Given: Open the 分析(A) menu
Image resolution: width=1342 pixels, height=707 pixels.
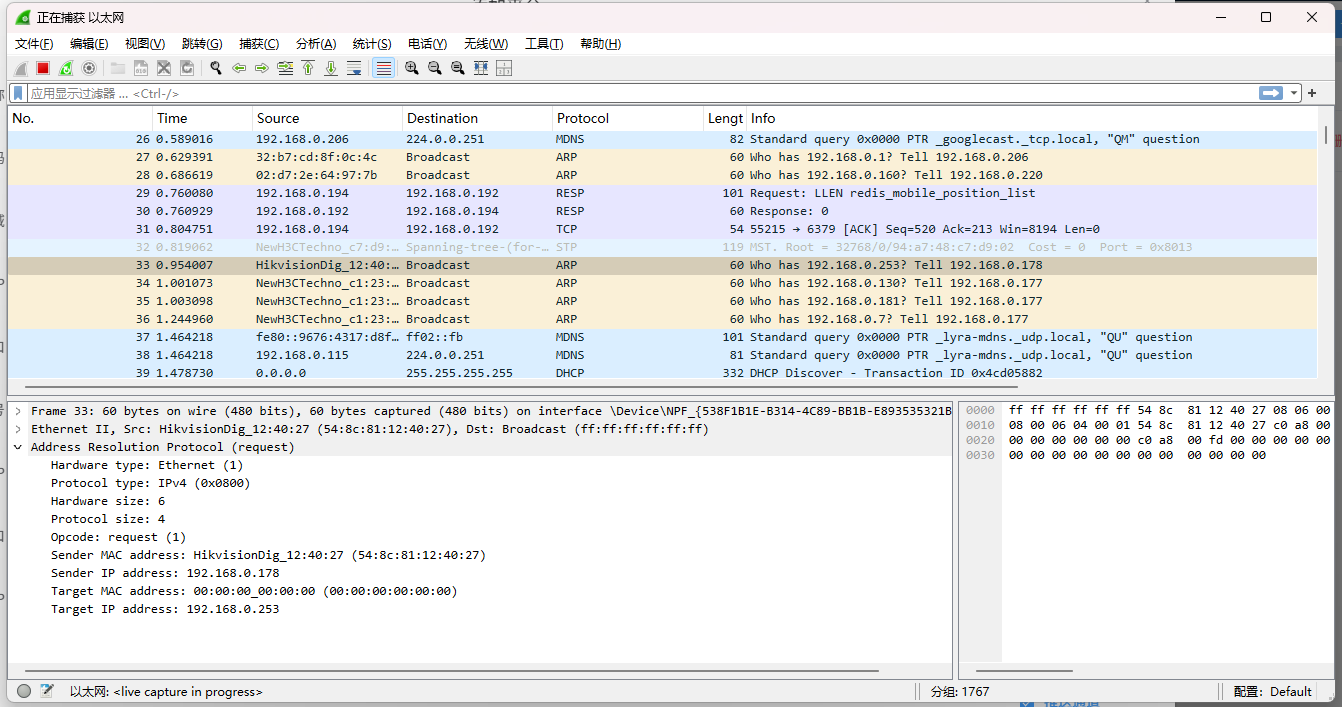Looking at the screenshot, I should coord(315,44).
